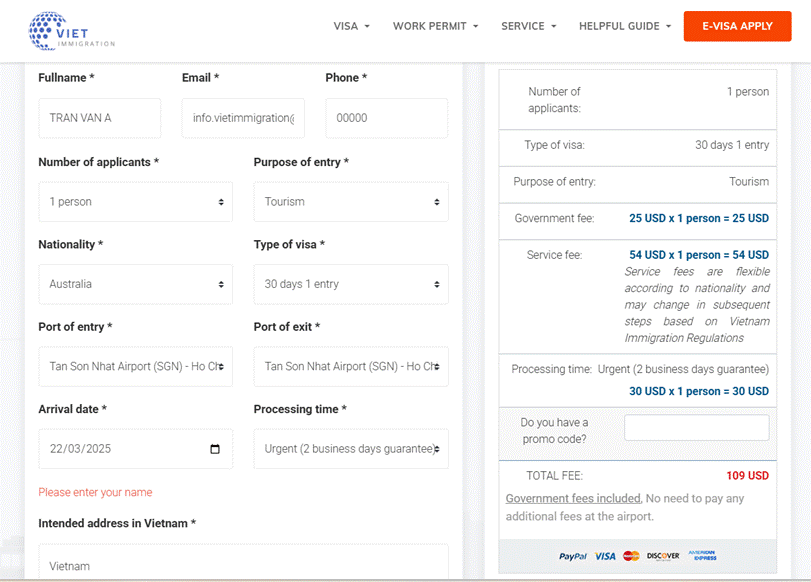The width and height of the screenshot is (811, 582).
Task: Click the VISA card icon
Action: pyautogui.click(x=605, y=556)
